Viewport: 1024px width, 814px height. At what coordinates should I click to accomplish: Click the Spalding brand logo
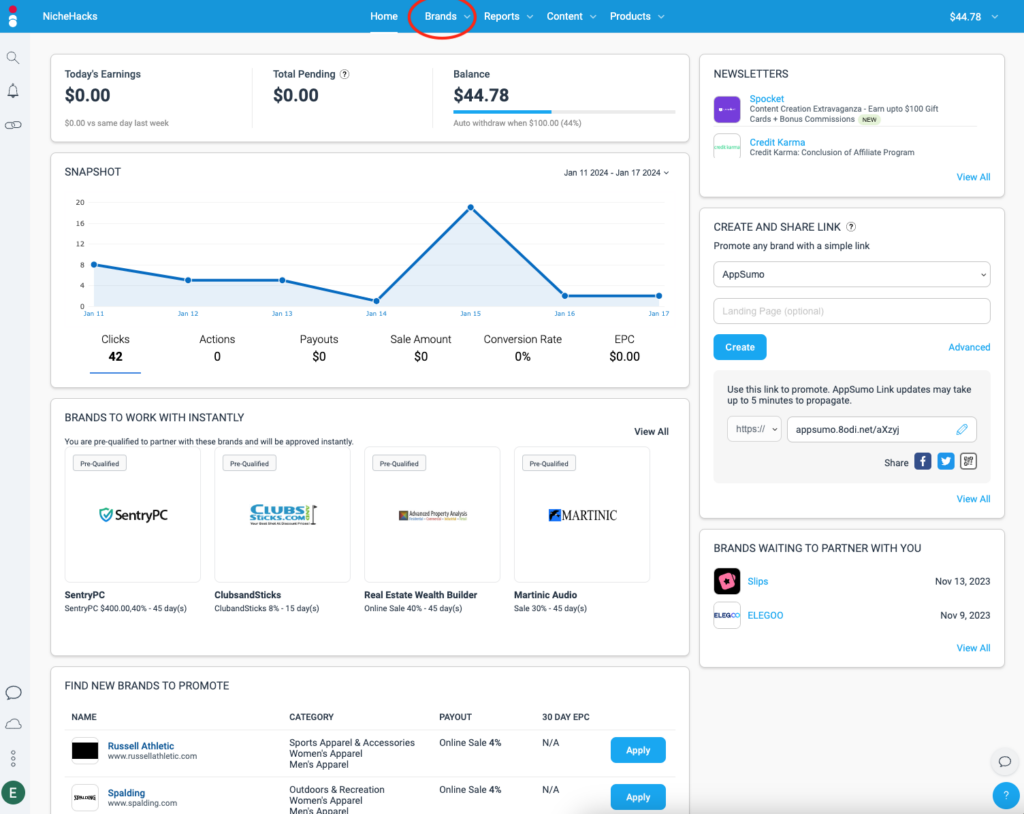[85, 797]
